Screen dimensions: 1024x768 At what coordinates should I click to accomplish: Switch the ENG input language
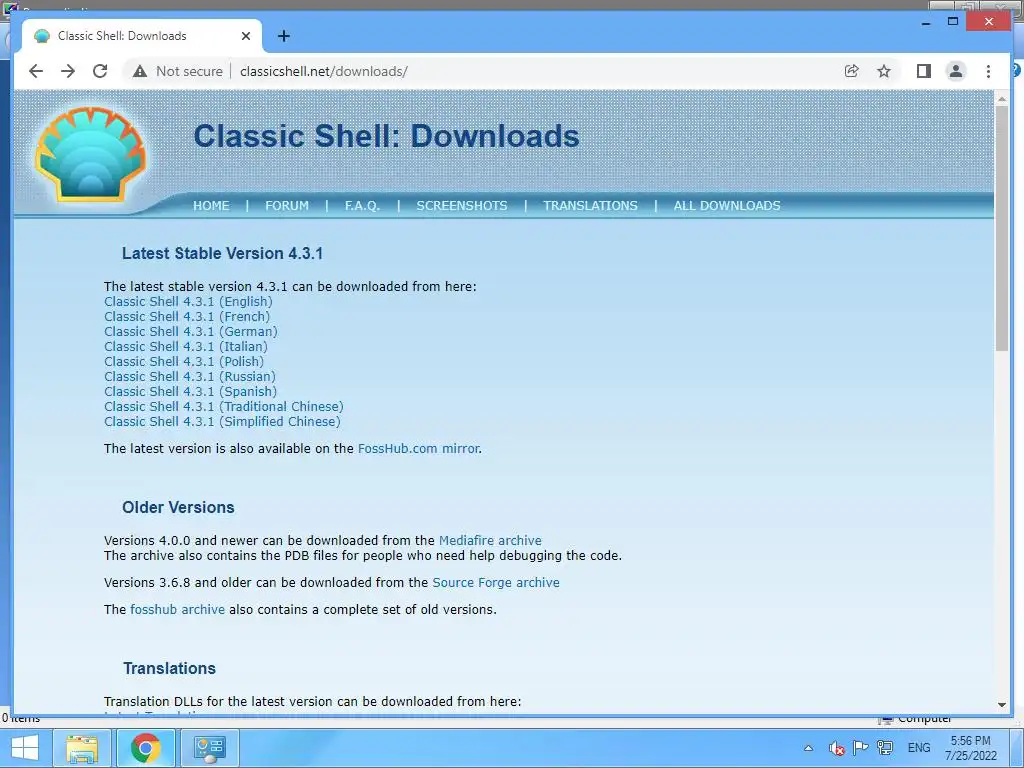919,748
